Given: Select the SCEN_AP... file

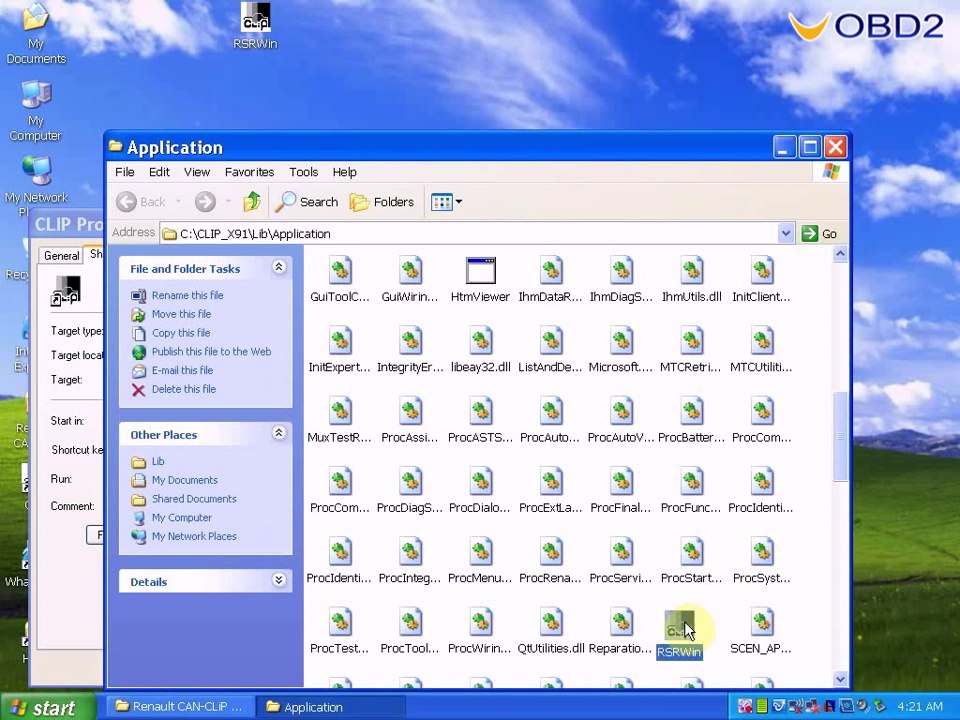Looking at the screenshot, I should coord(761,632).
